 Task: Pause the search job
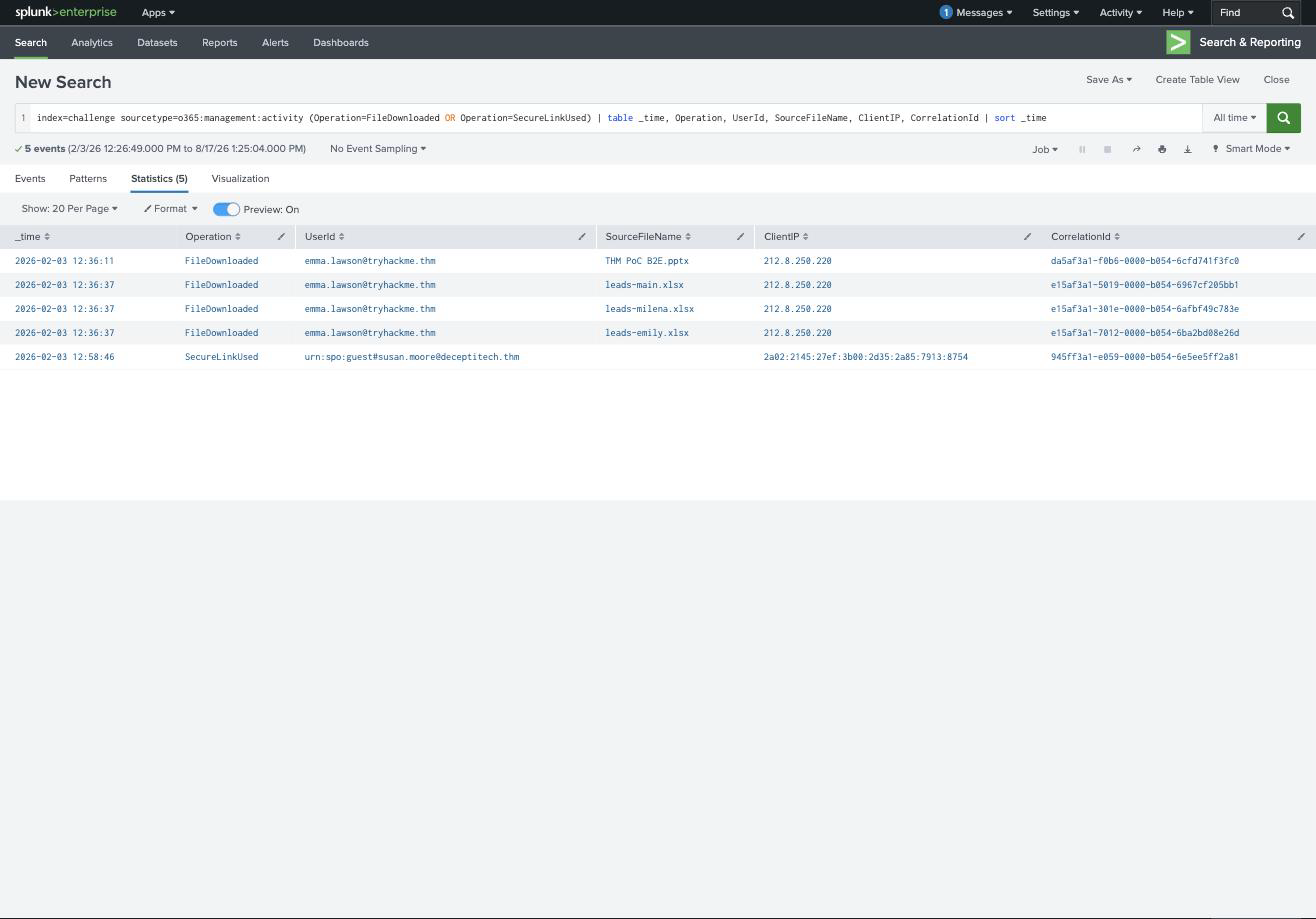click(x=1082, y=149)
